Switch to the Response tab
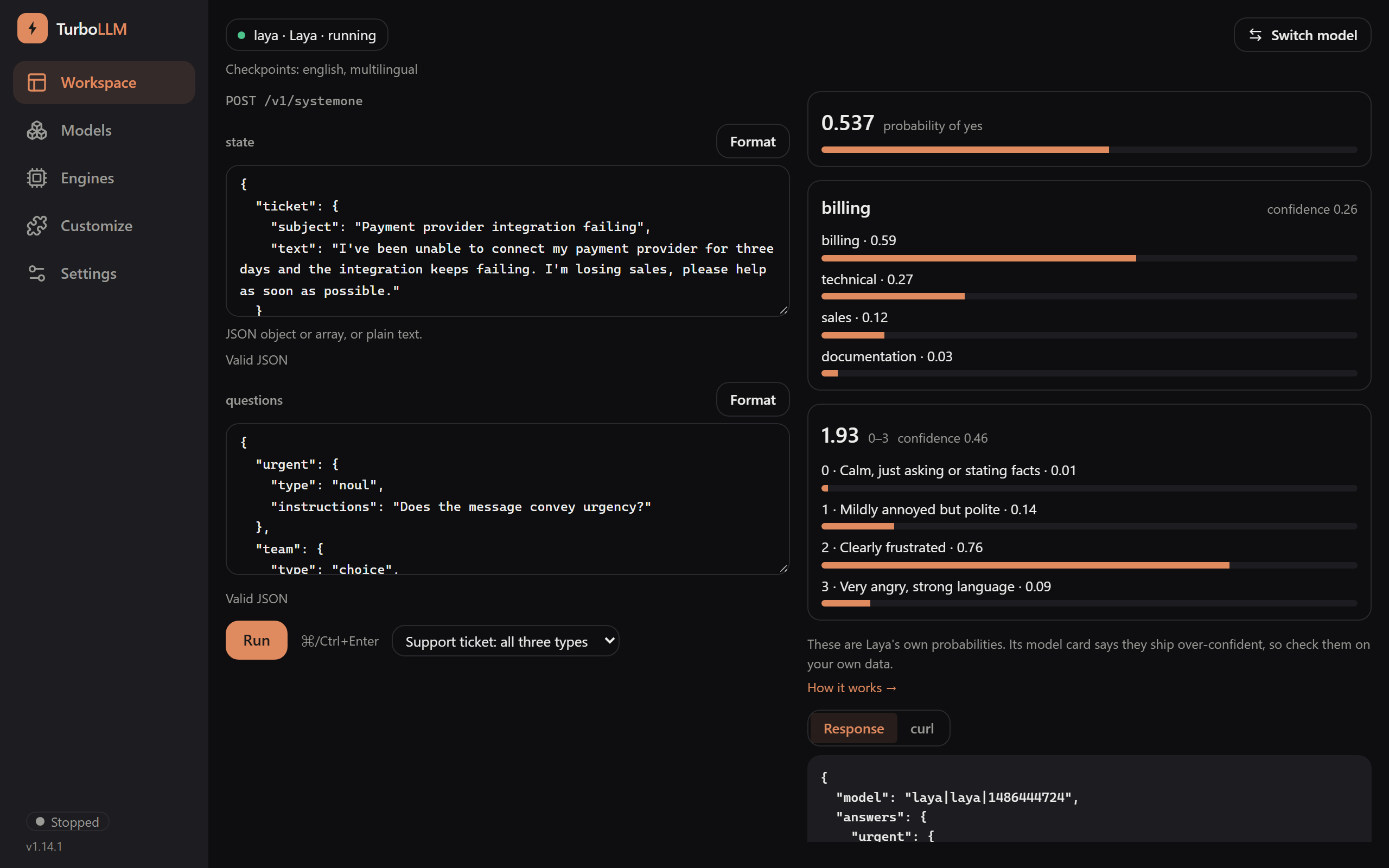1389x868 pixels. pyautogui.click(x=853, y=728)
